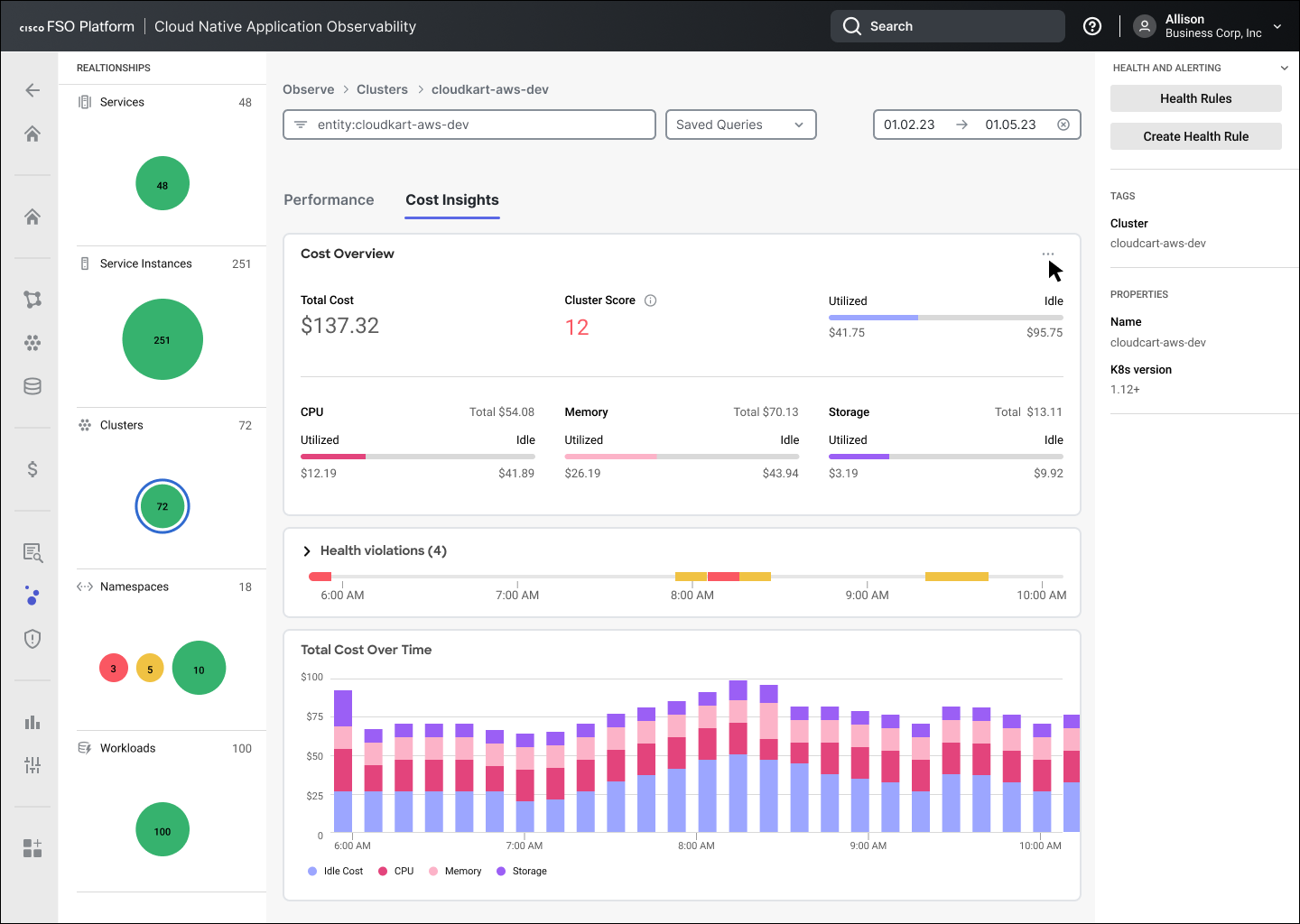This screenshot has height=924, width=1300.
Task: Click the selected 72 clusters bubble
Action: 162,506
